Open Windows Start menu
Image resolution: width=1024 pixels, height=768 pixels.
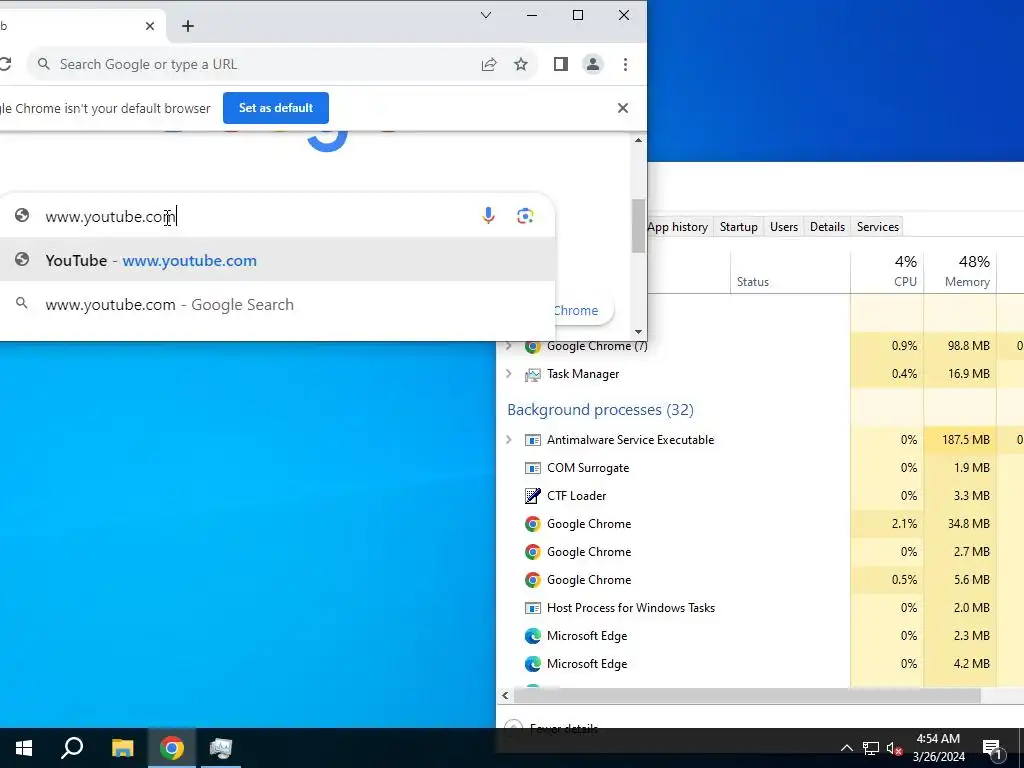(24, 748)
